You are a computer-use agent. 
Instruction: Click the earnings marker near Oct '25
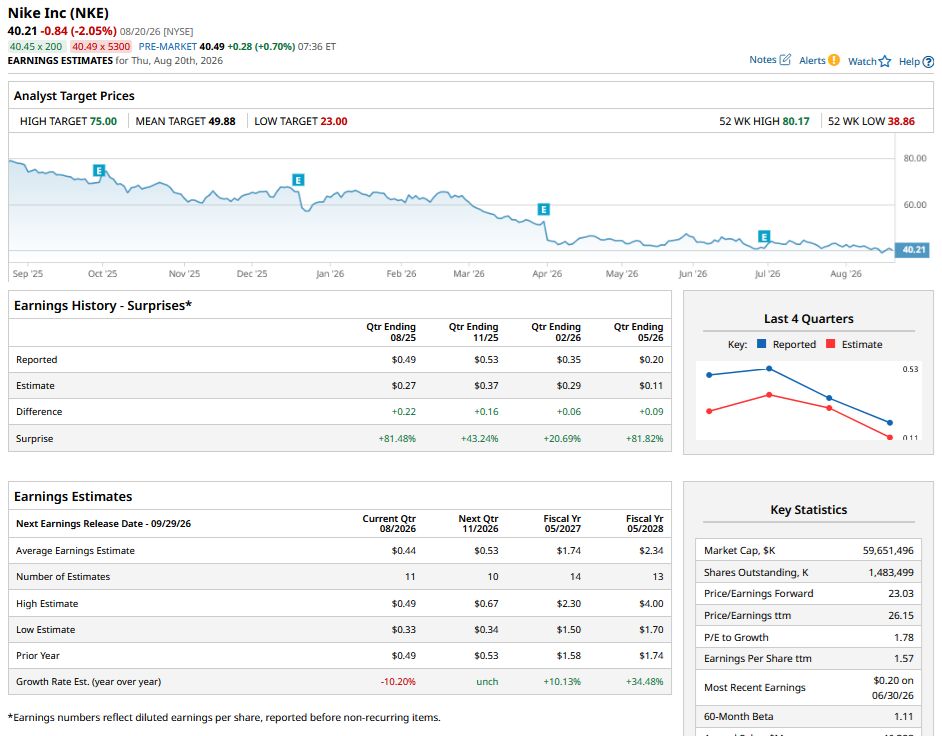click(99, 171)
